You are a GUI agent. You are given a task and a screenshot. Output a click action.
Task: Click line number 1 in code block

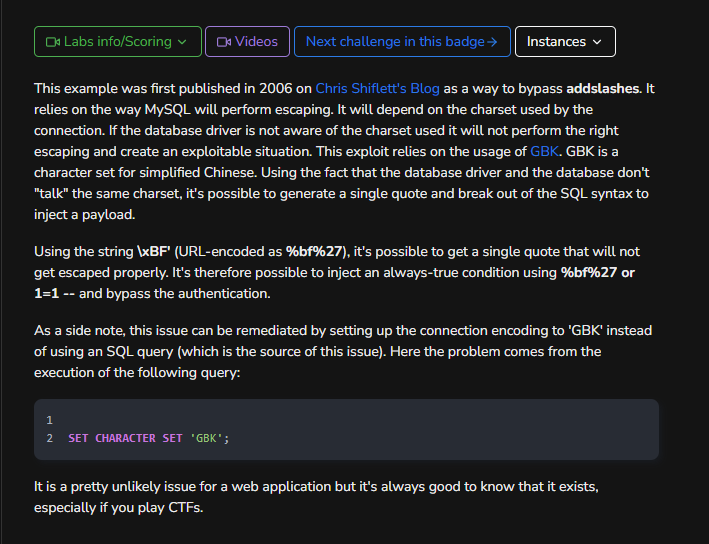(x=49, y=420)
